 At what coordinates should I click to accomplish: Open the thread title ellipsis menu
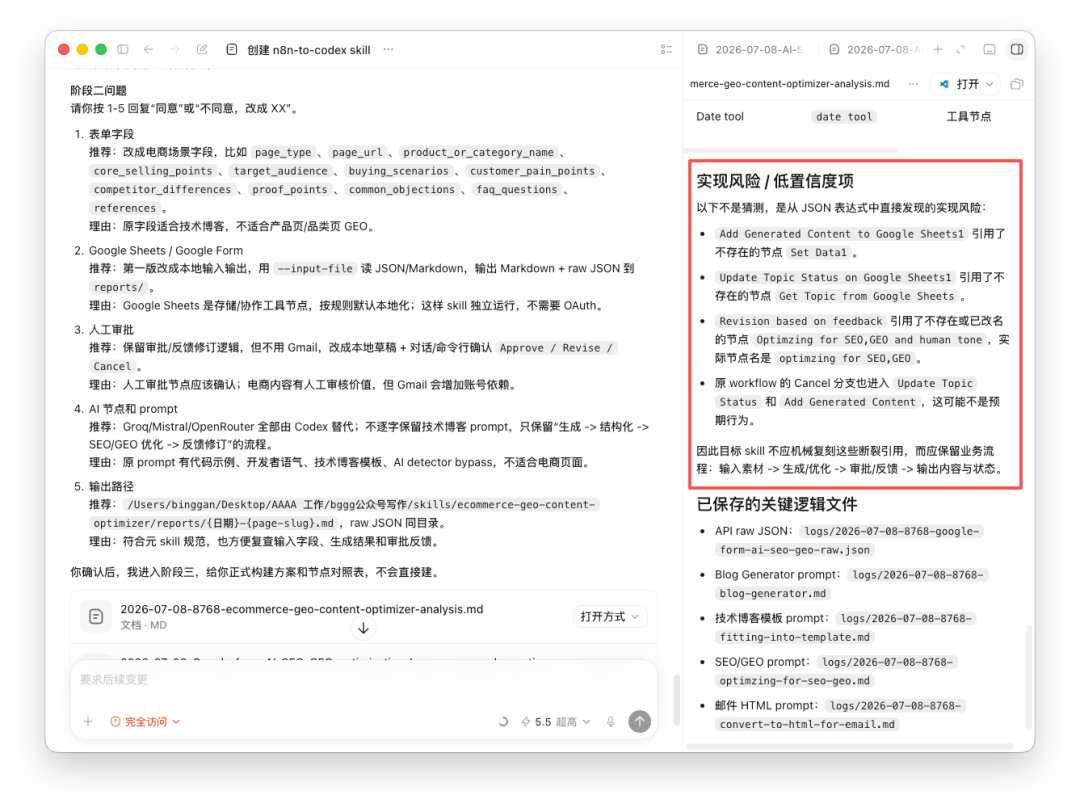(x=388, y=49)
